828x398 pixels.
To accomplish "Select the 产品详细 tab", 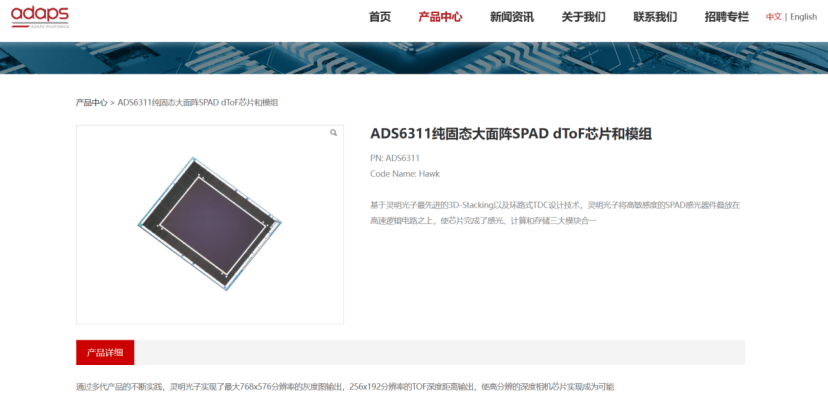I will click(x=105, y=352).
